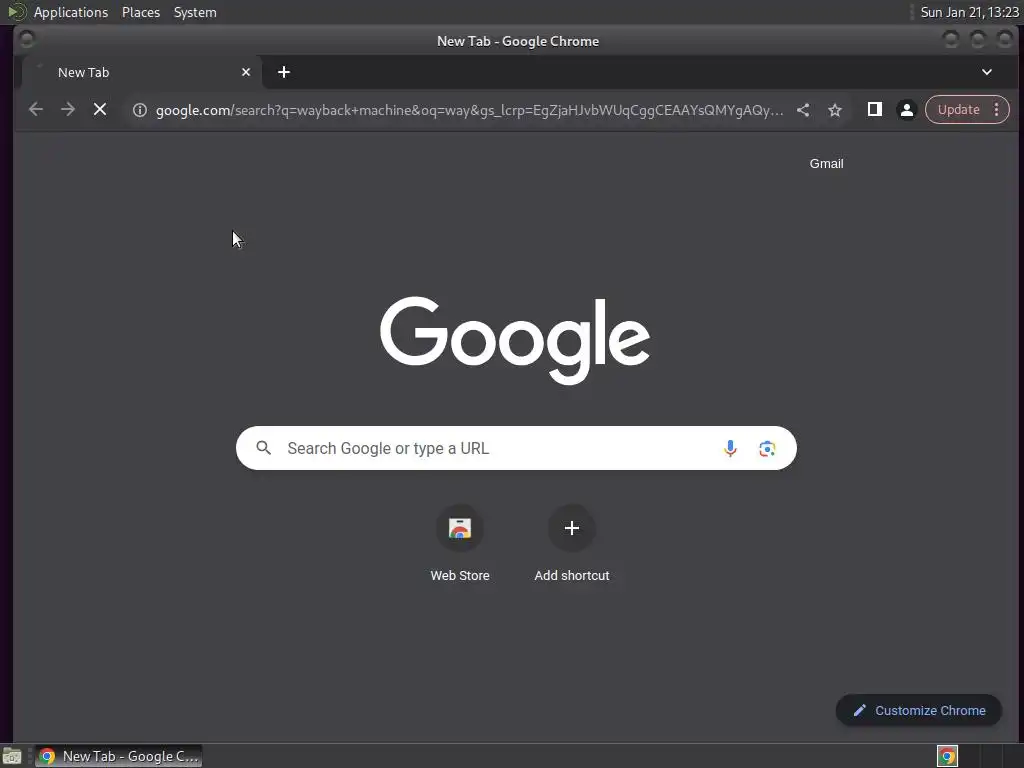Click the Update button
Screen dimensions: 1024x768
point(958,110)
